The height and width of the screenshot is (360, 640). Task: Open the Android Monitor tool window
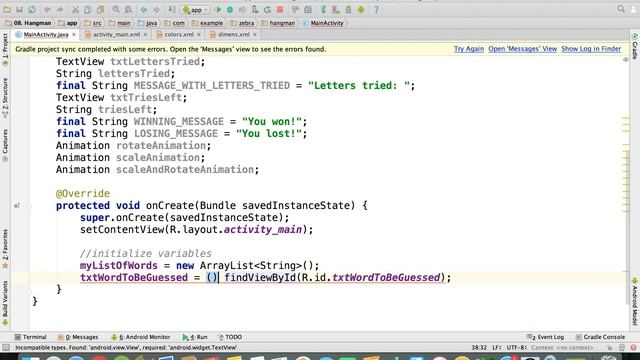pos(141,337)
